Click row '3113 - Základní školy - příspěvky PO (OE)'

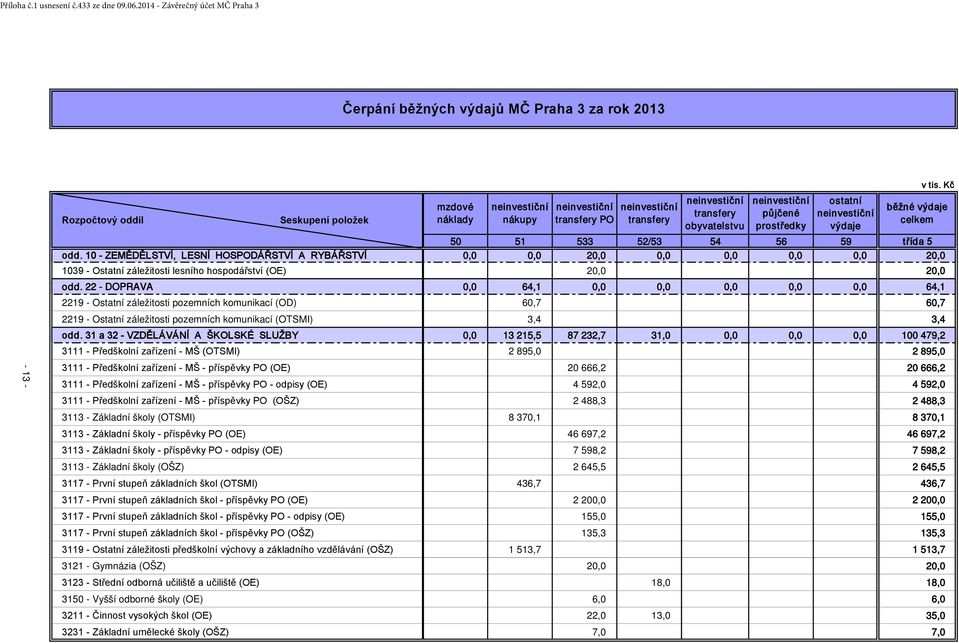tap(503, 434)
